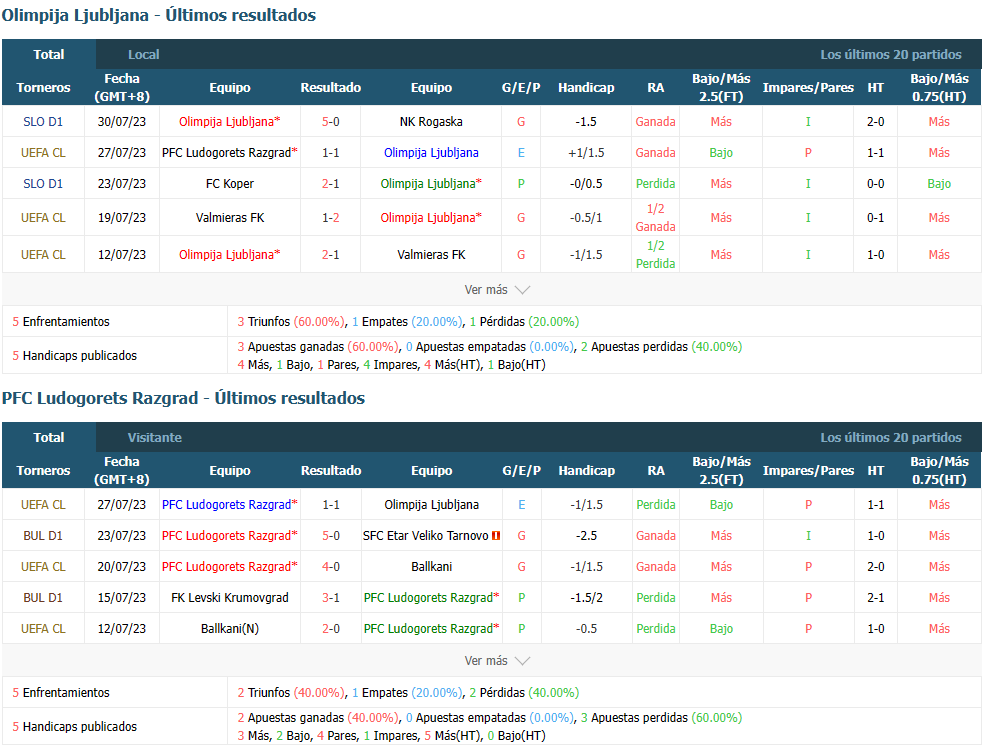Click Olimpija Ljubljana Últimos resultados heading
988x748 pixels.
(x=159, y=15)
